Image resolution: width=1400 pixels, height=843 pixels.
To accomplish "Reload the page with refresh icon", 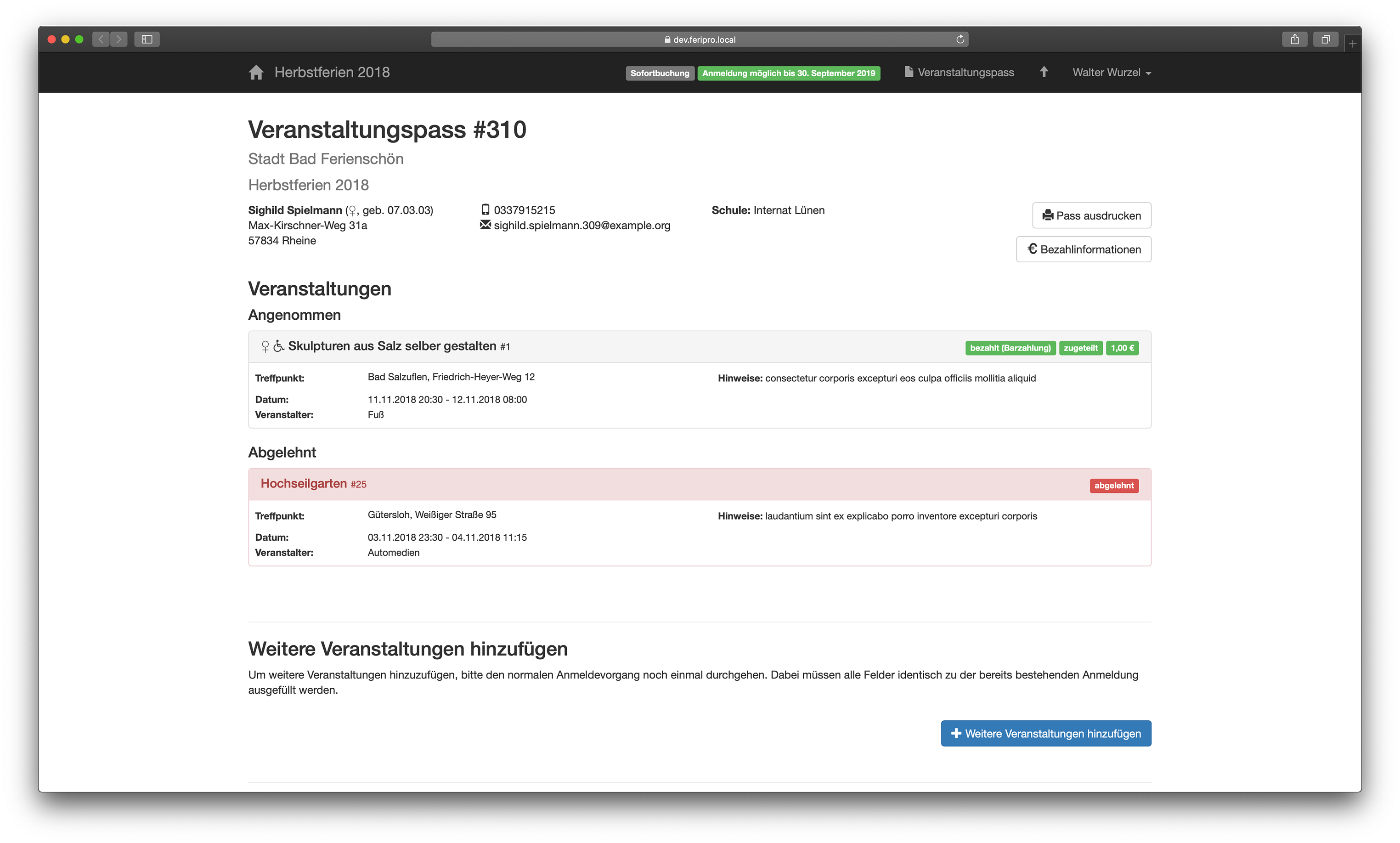I will (960, 39).
